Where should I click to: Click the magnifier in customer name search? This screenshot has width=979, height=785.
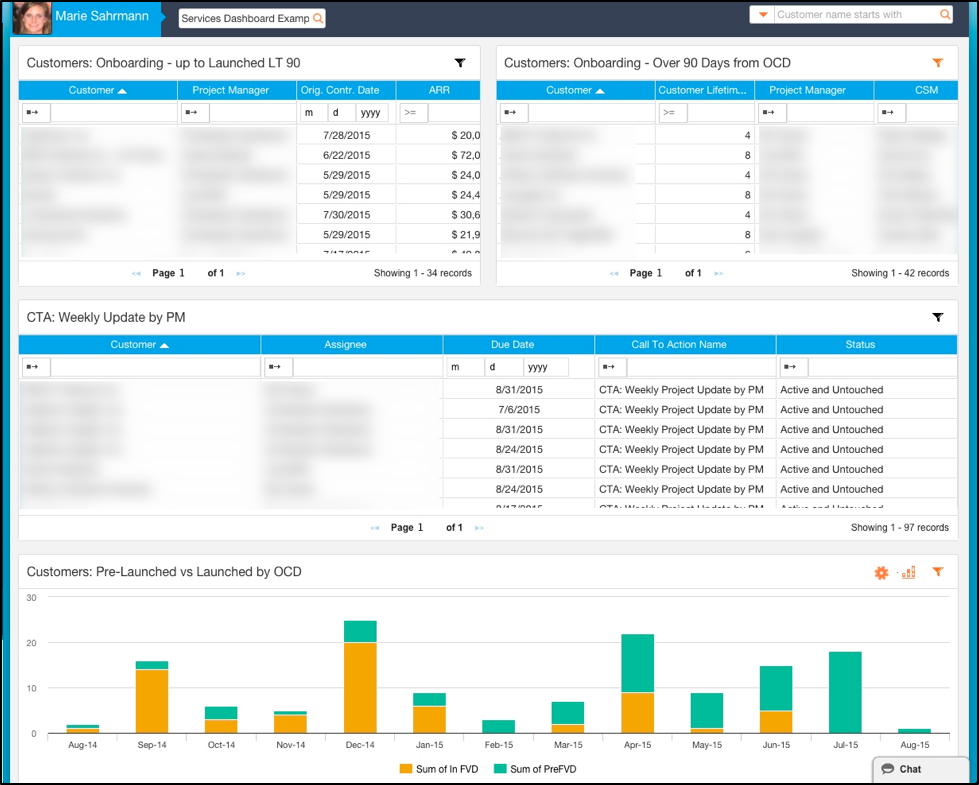(x=944, y=15)
